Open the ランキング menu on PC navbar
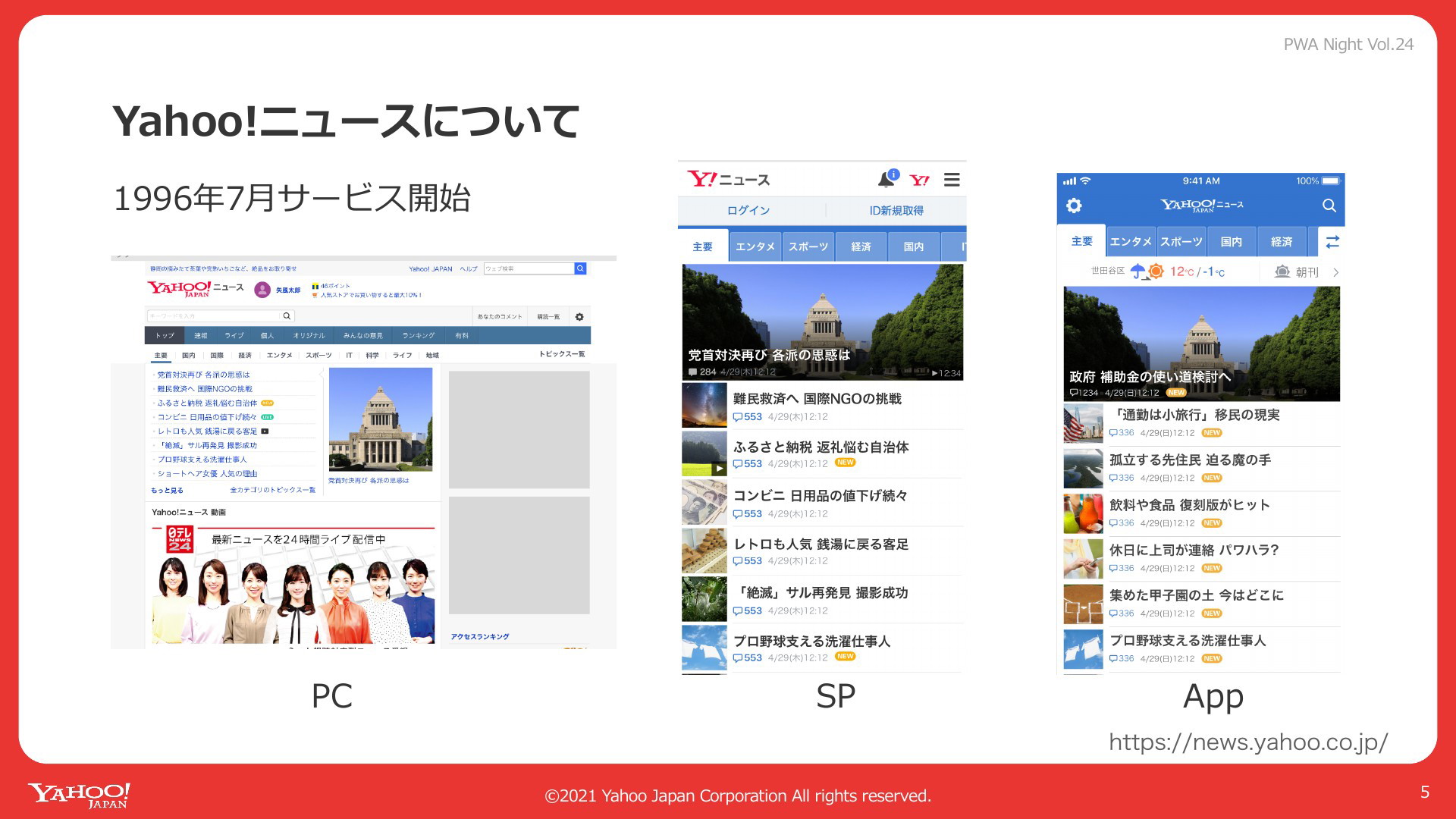This screenshot has height=819, width=1456. (419, 336)
